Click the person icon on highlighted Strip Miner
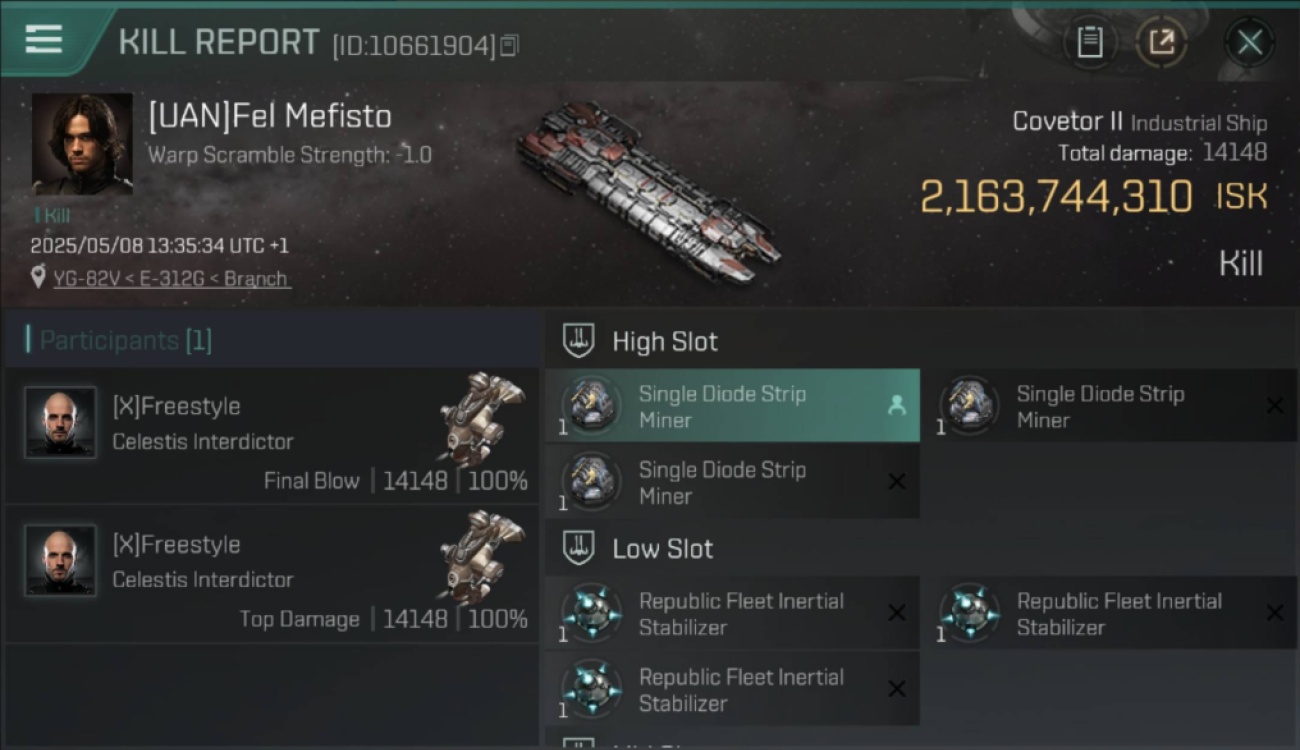 pos(896,405)
